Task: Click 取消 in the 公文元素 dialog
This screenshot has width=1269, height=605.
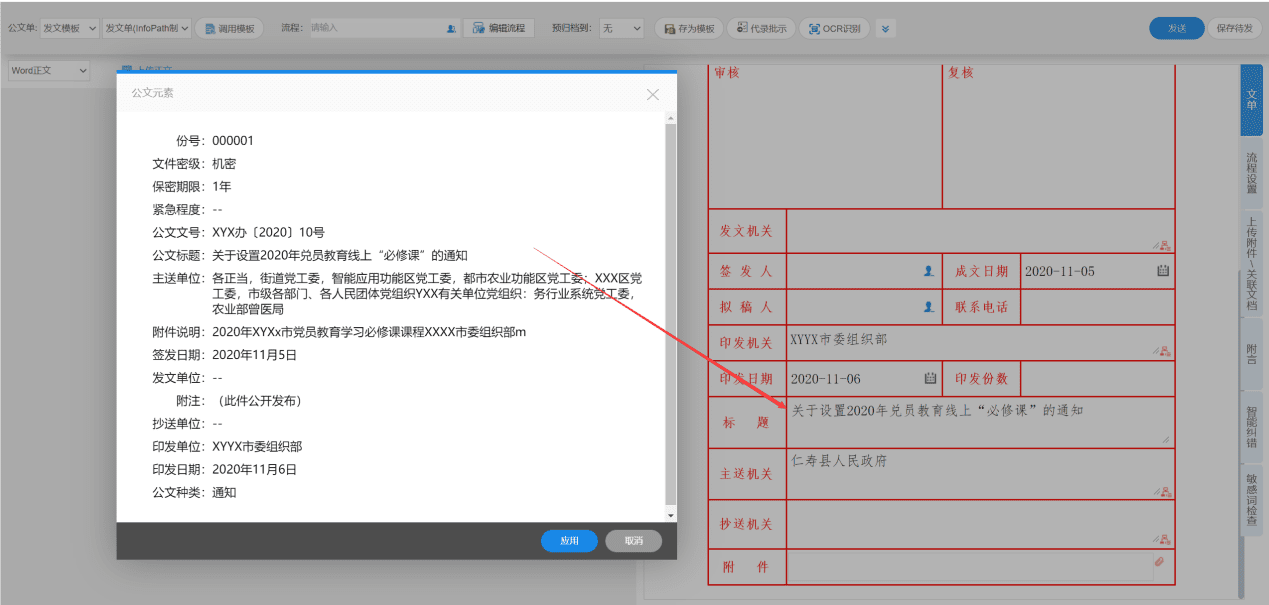Action: (633, 540)
